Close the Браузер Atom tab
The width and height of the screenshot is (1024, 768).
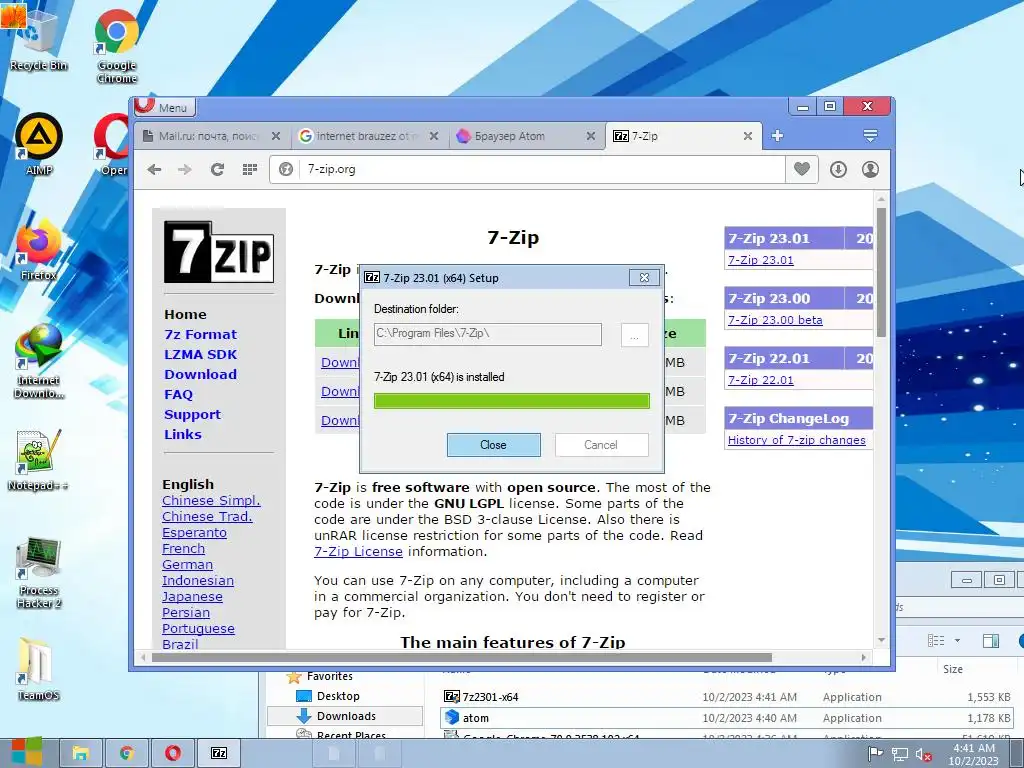pos(590,136)
